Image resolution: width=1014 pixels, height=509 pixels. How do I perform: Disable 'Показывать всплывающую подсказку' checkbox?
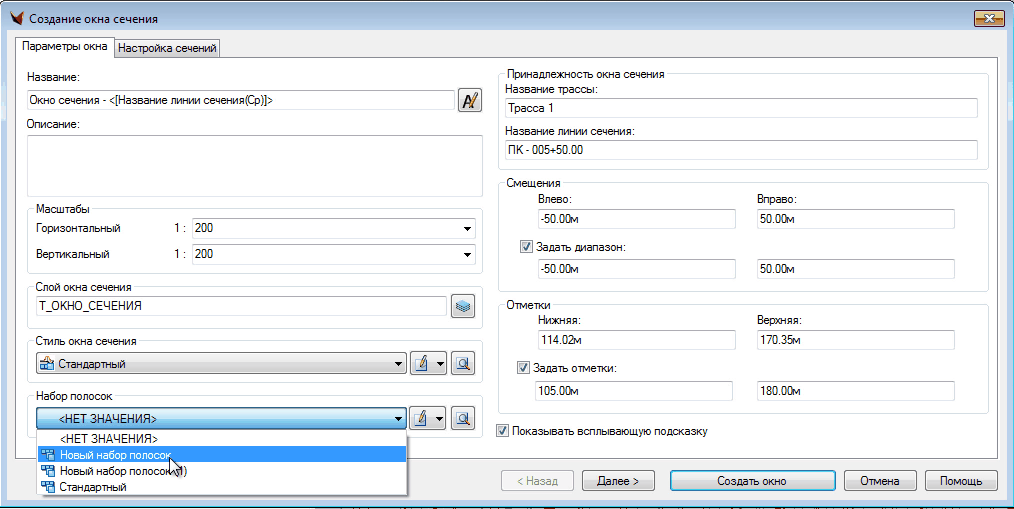[504, 431]
